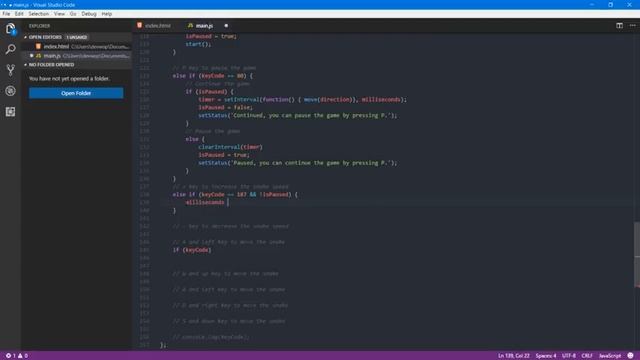Click the Open Folder button
The image size is (640, 360).
pyautogui.click(x=76, y=93)
